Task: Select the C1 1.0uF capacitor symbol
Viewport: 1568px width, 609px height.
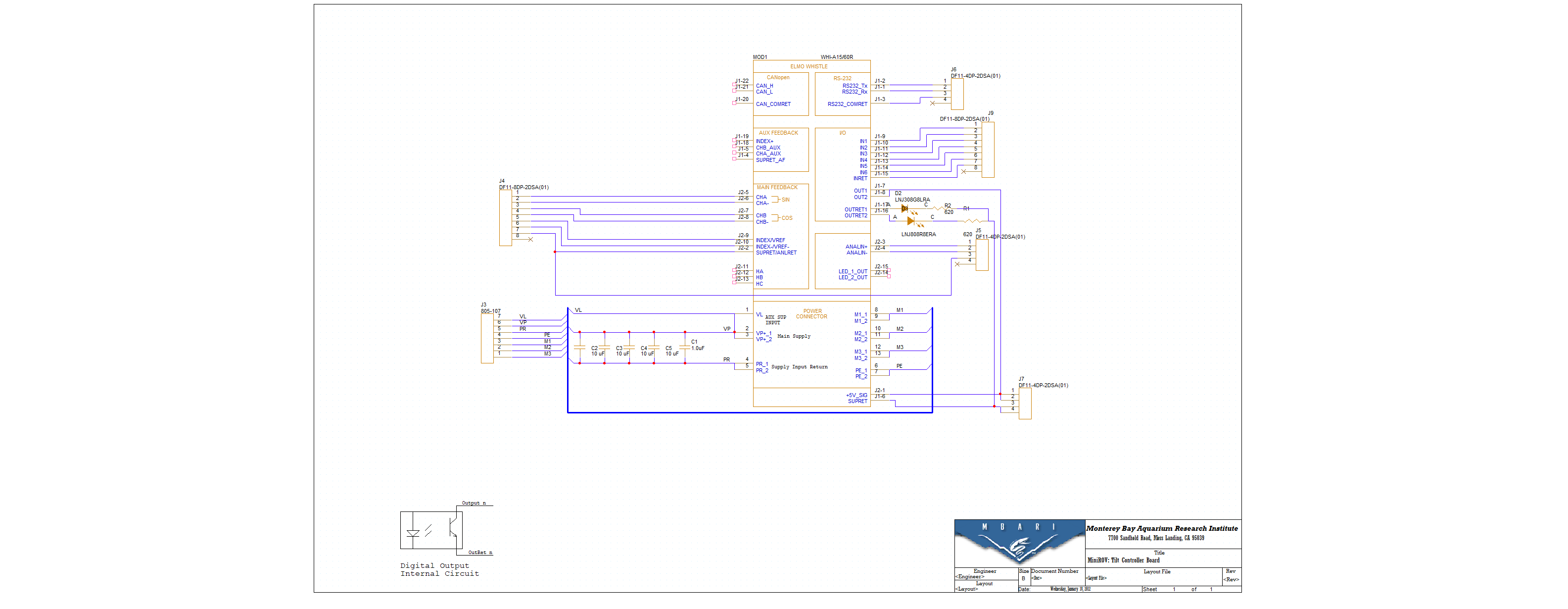Action: (685, 347)
